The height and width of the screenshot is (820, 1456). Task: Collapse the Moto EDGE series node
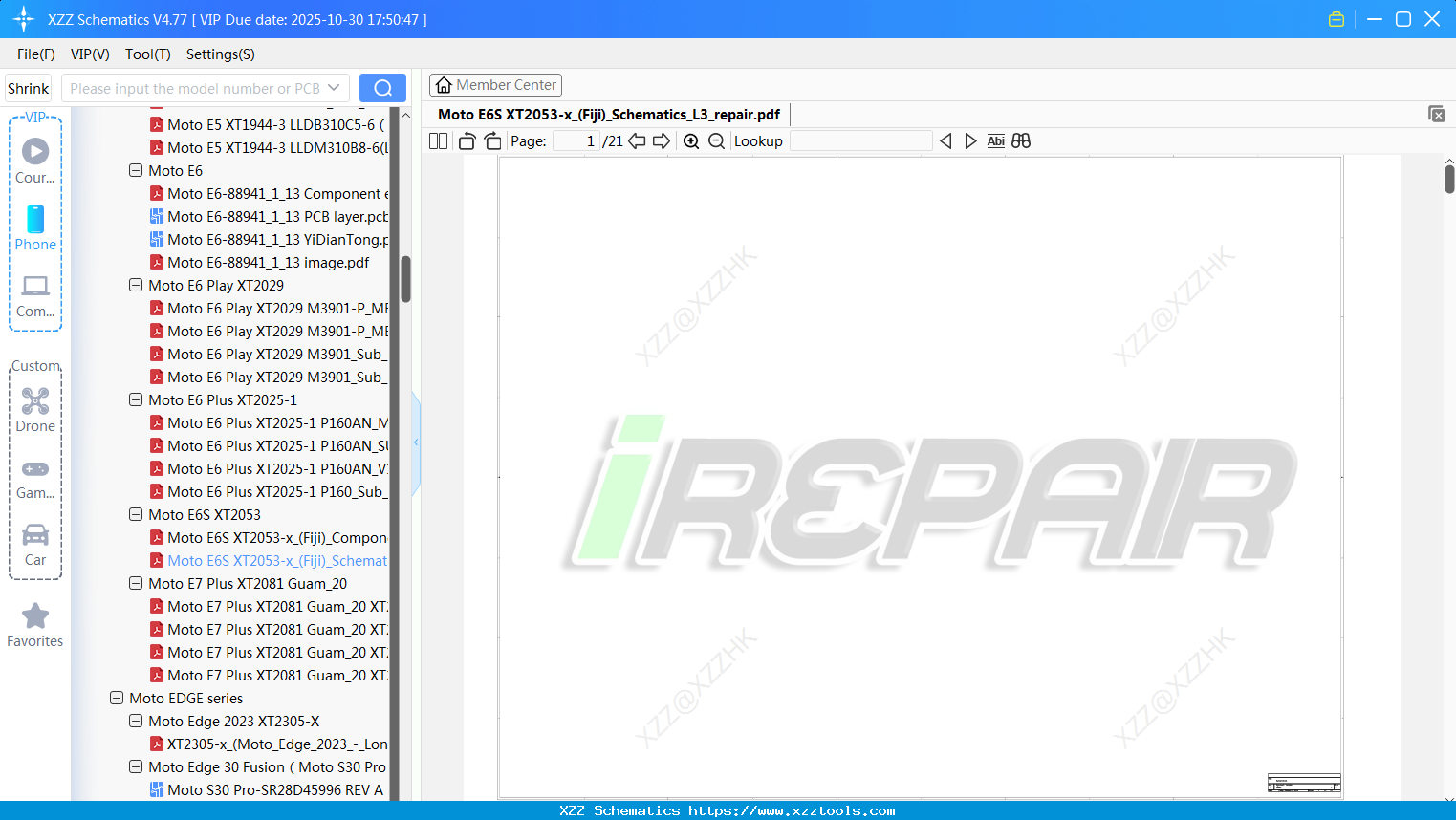click(117, 699)
